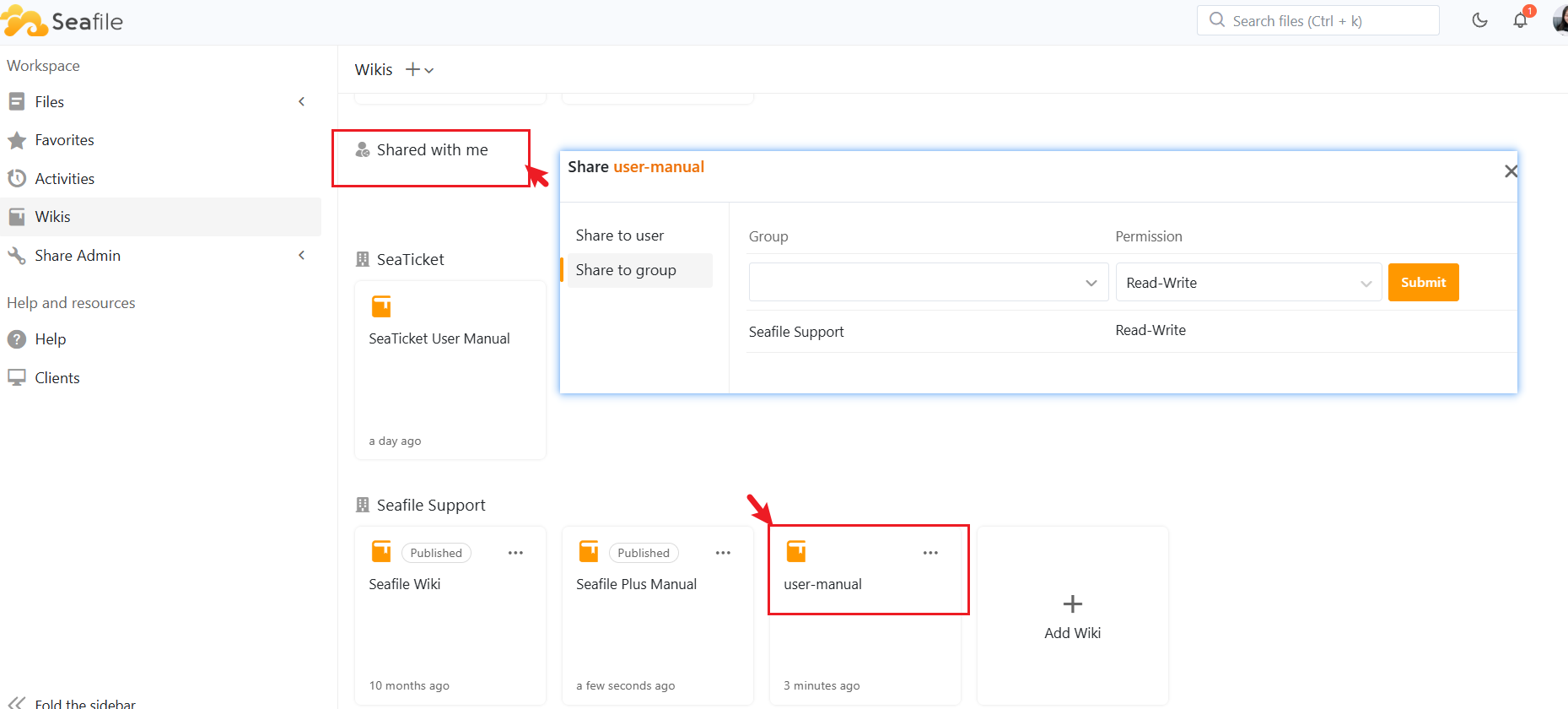This screenshot has height=709, width=1568.
Task: Open the notifications bell
Action: 1520,20
